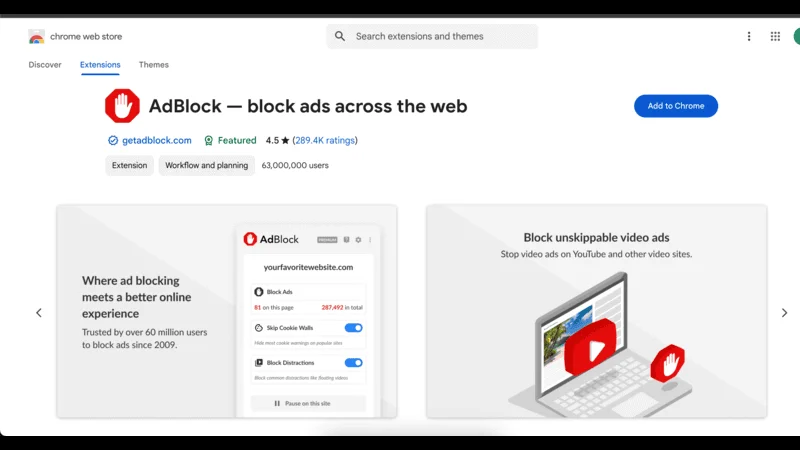
Task: Switch to the Themes tab
Action: [153, 65]
